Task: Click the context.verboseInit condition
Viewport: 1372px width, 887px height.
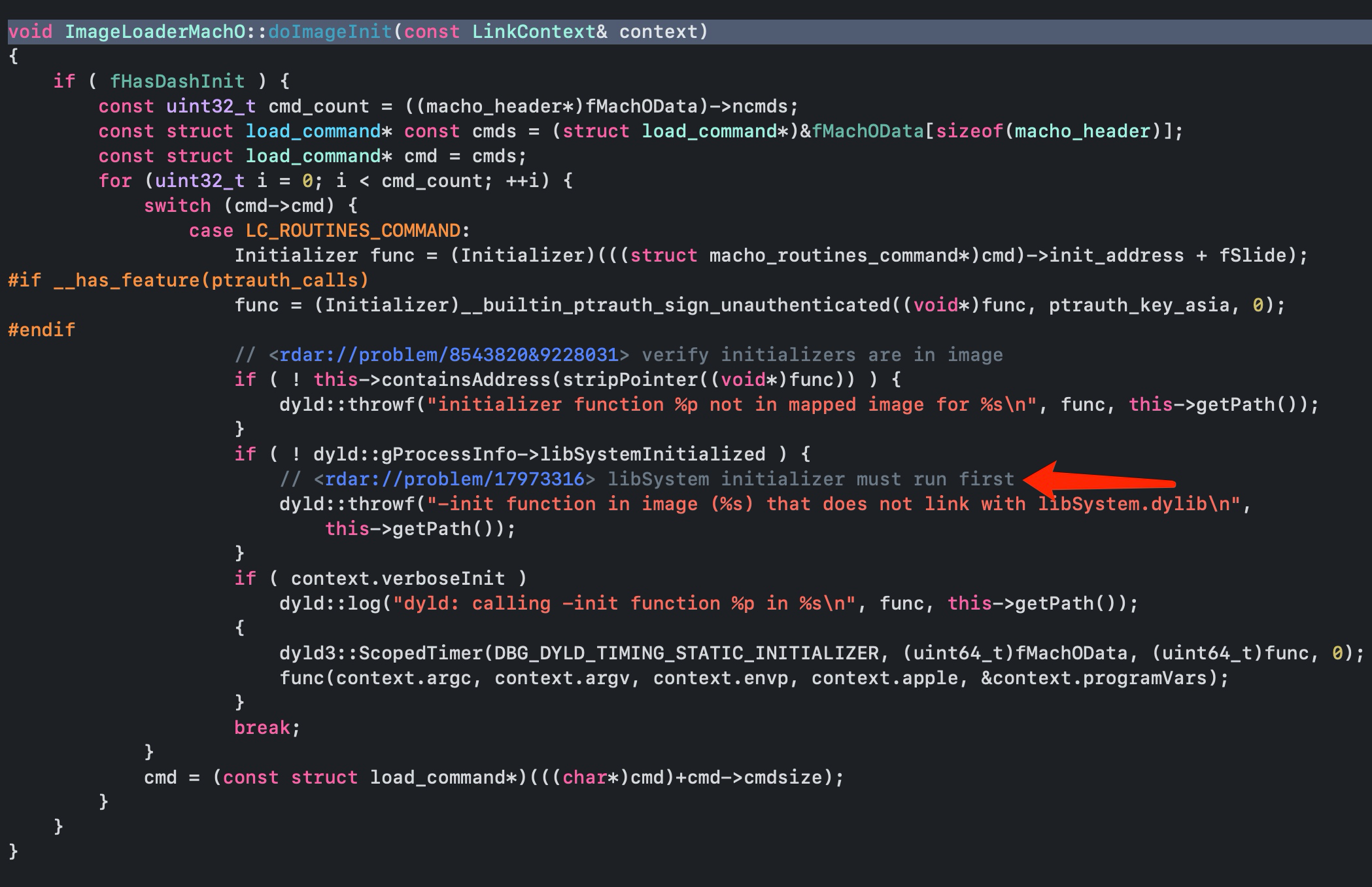Action: (398, 579)
